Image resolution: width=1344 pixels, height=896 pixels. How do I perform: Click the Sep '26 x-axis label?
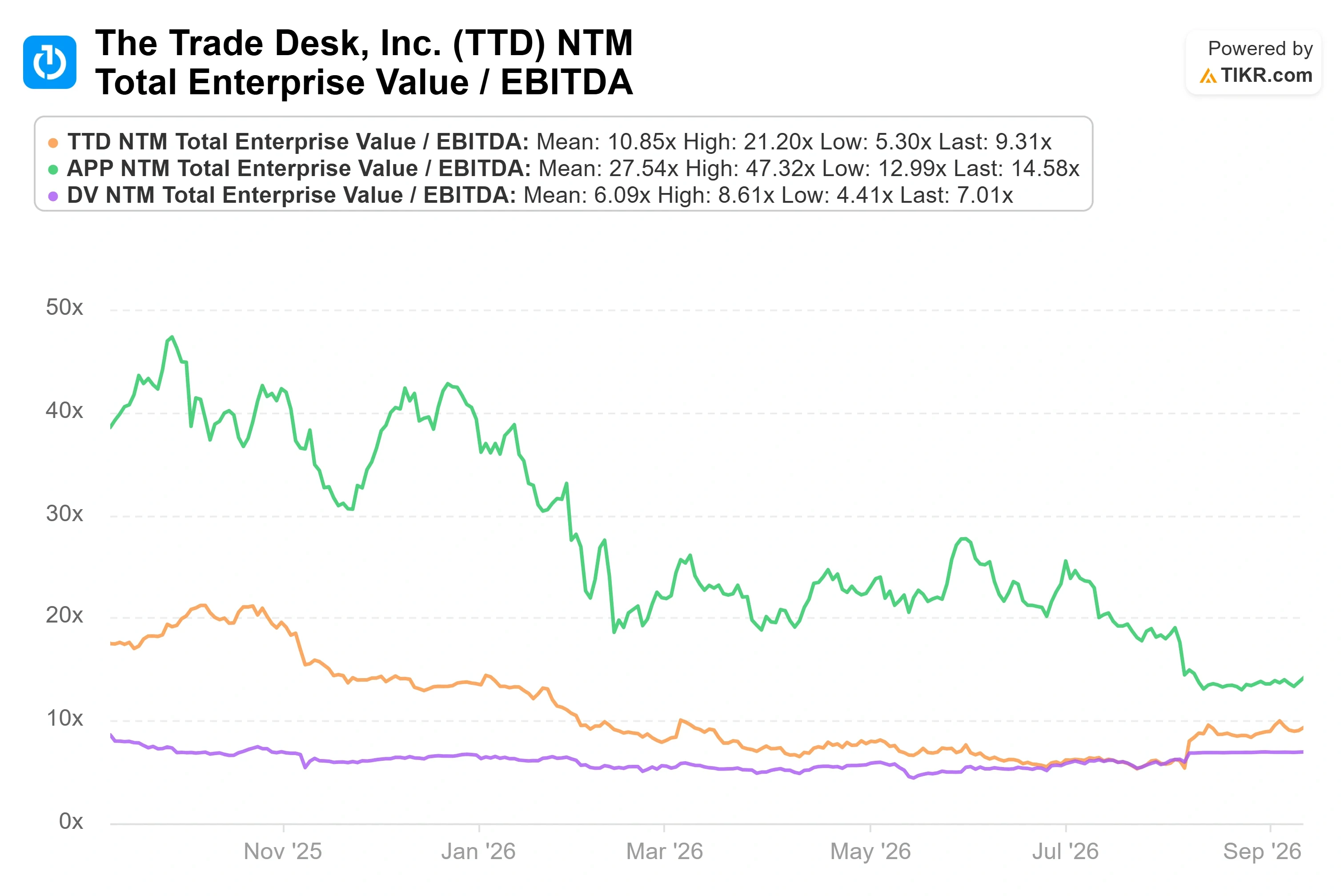pyautogui.click(x=1262, y=852)
